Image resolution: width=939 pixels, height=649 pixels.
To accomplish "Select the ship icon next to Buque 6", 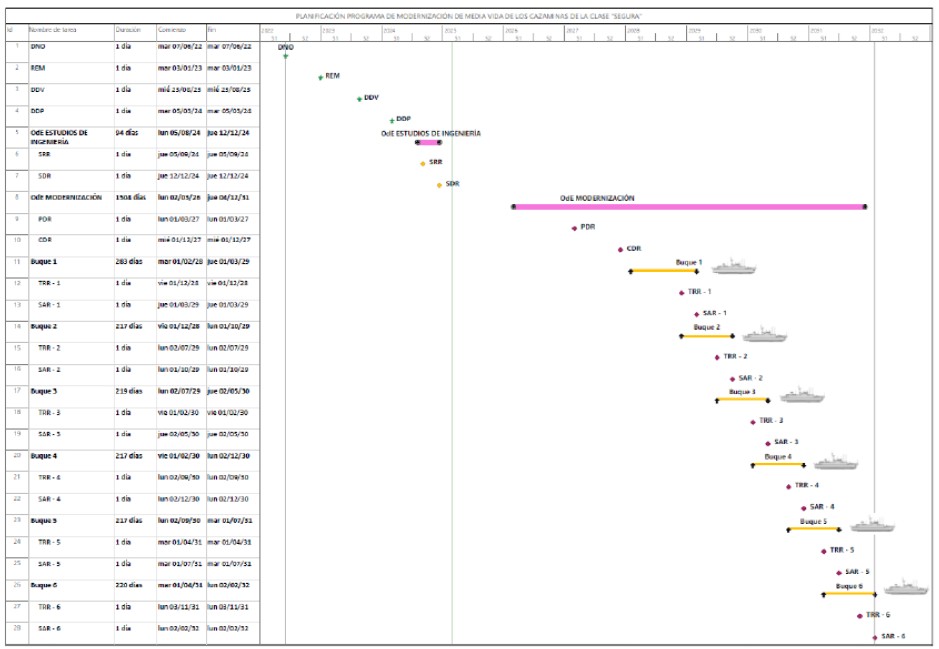I will [x=906, y=588].
